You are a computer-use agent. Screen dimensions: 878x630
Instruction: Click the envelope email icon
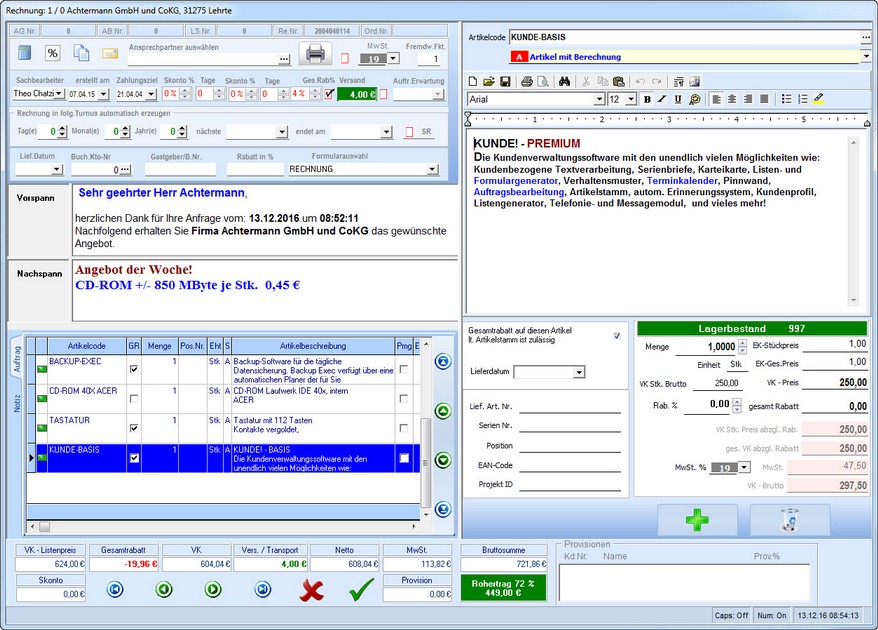click(110, 54)
